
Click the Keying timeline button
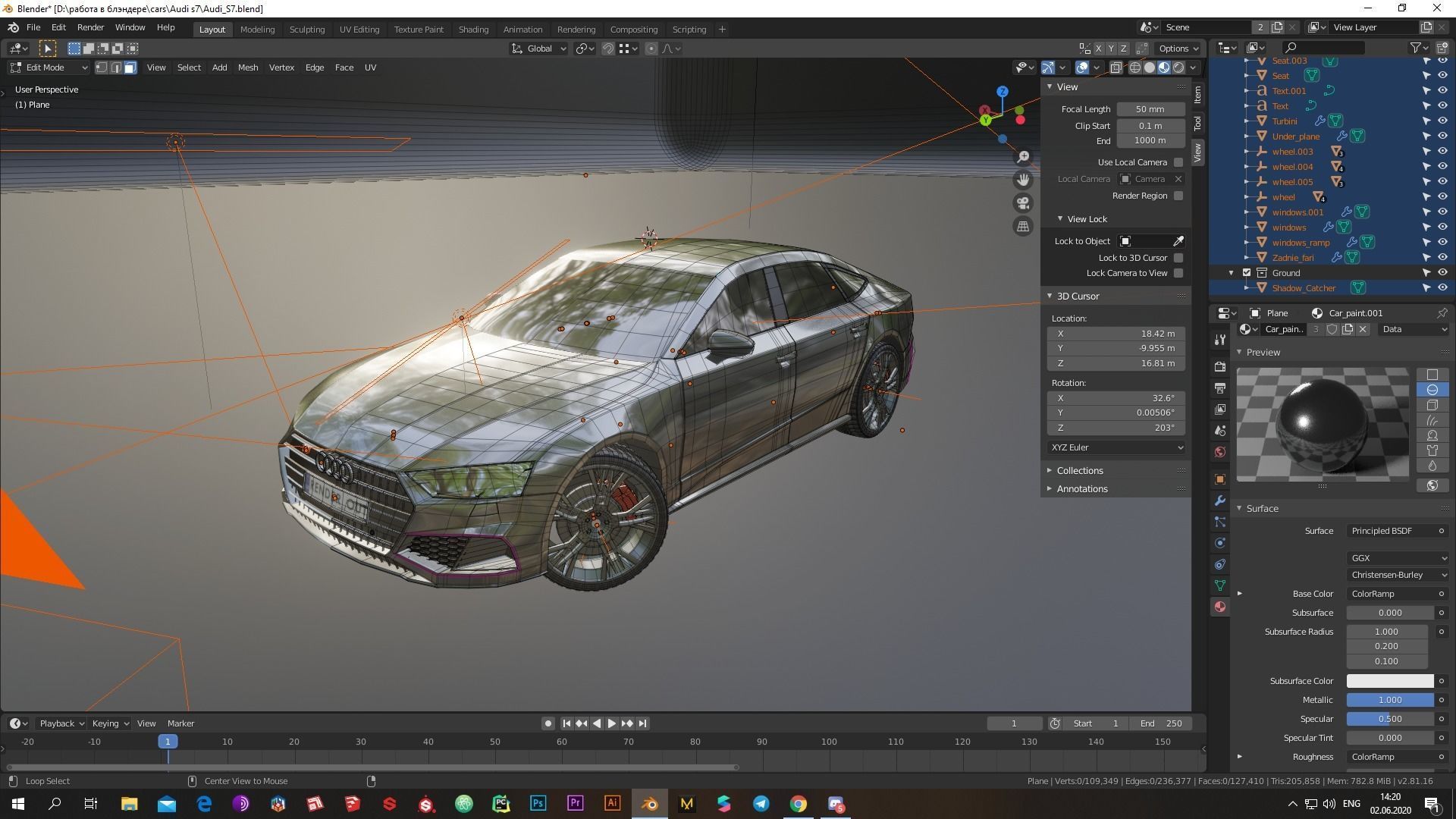click(110, 723)
